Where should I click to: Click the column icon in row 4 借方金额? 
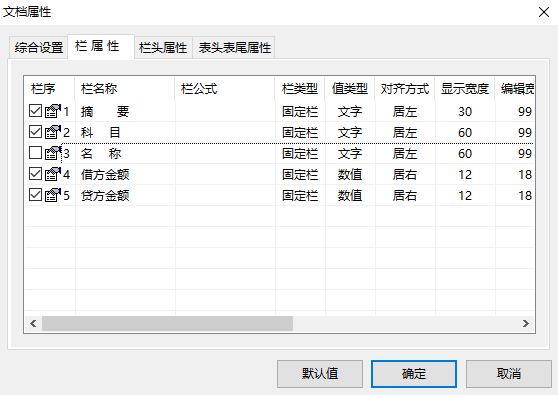pos(53,174)
